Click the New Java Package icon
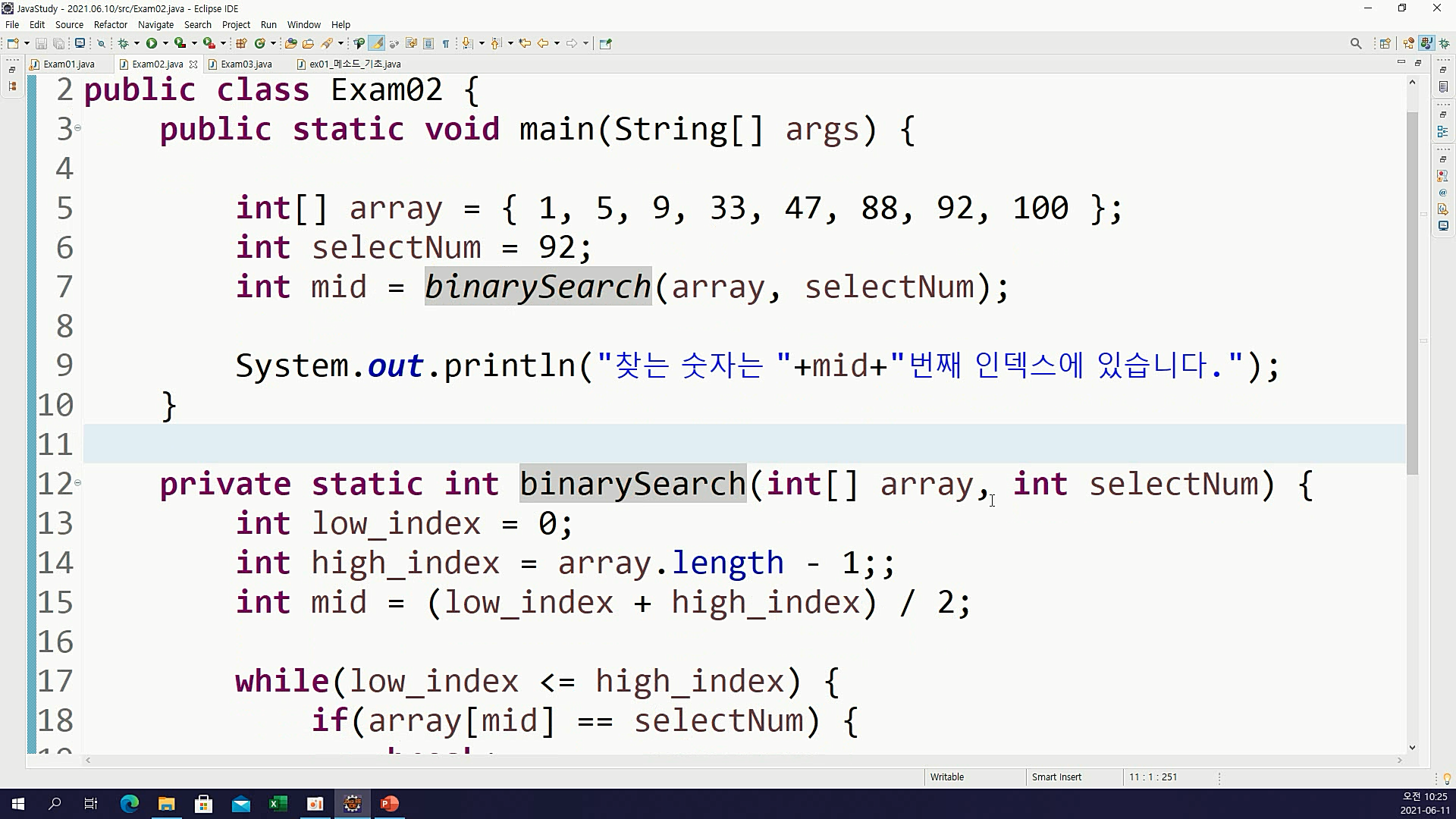The height and width of the screenshot is (819, 1456). [242, 43]
